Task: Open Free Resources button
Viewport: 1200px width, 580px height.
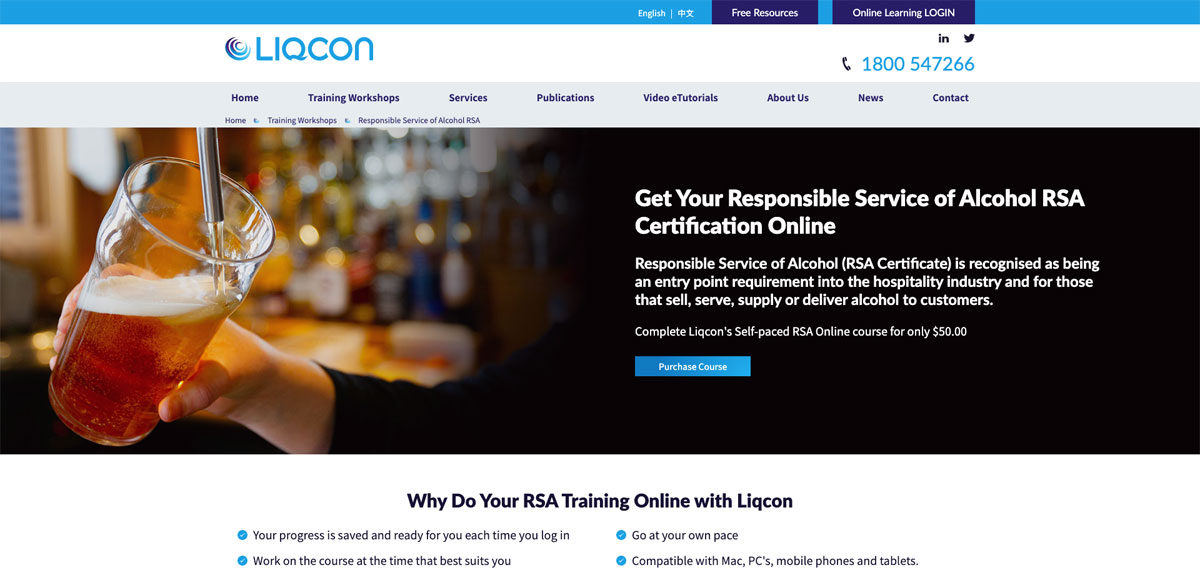Action: pos(765,13)
